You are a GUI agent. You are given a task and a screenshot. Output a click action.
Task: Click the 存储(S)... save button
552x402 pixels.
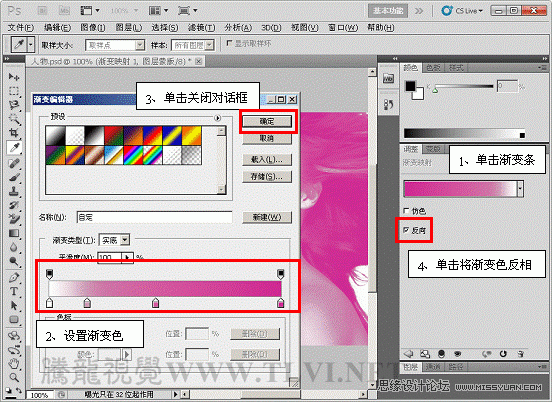tap(267, 177)
